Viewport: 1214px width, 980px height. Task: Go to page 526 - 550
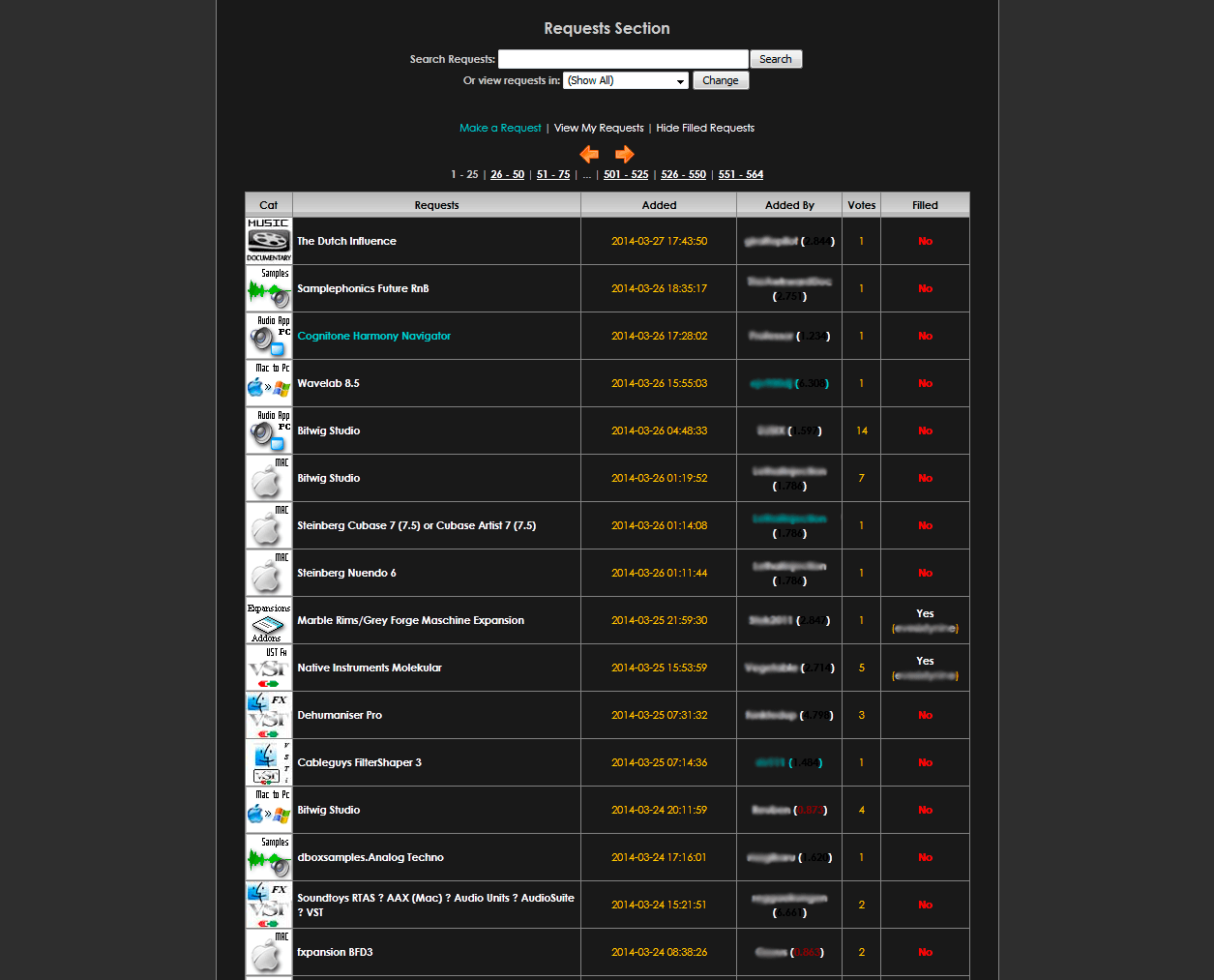pyautogui.click(x=684, y=174)
